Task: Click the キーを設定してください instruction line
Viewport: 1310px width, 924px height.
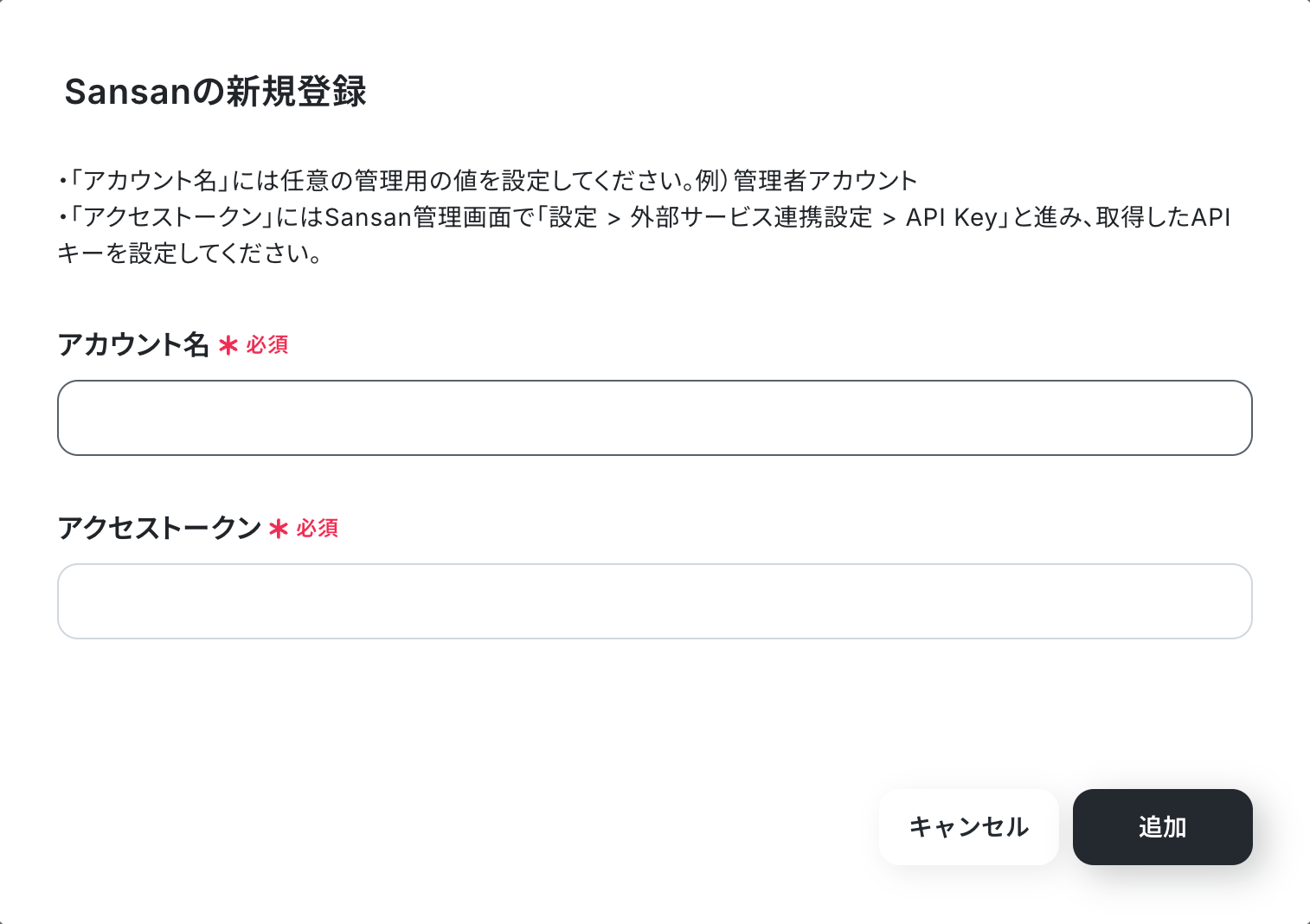Action: click(190, 253)
